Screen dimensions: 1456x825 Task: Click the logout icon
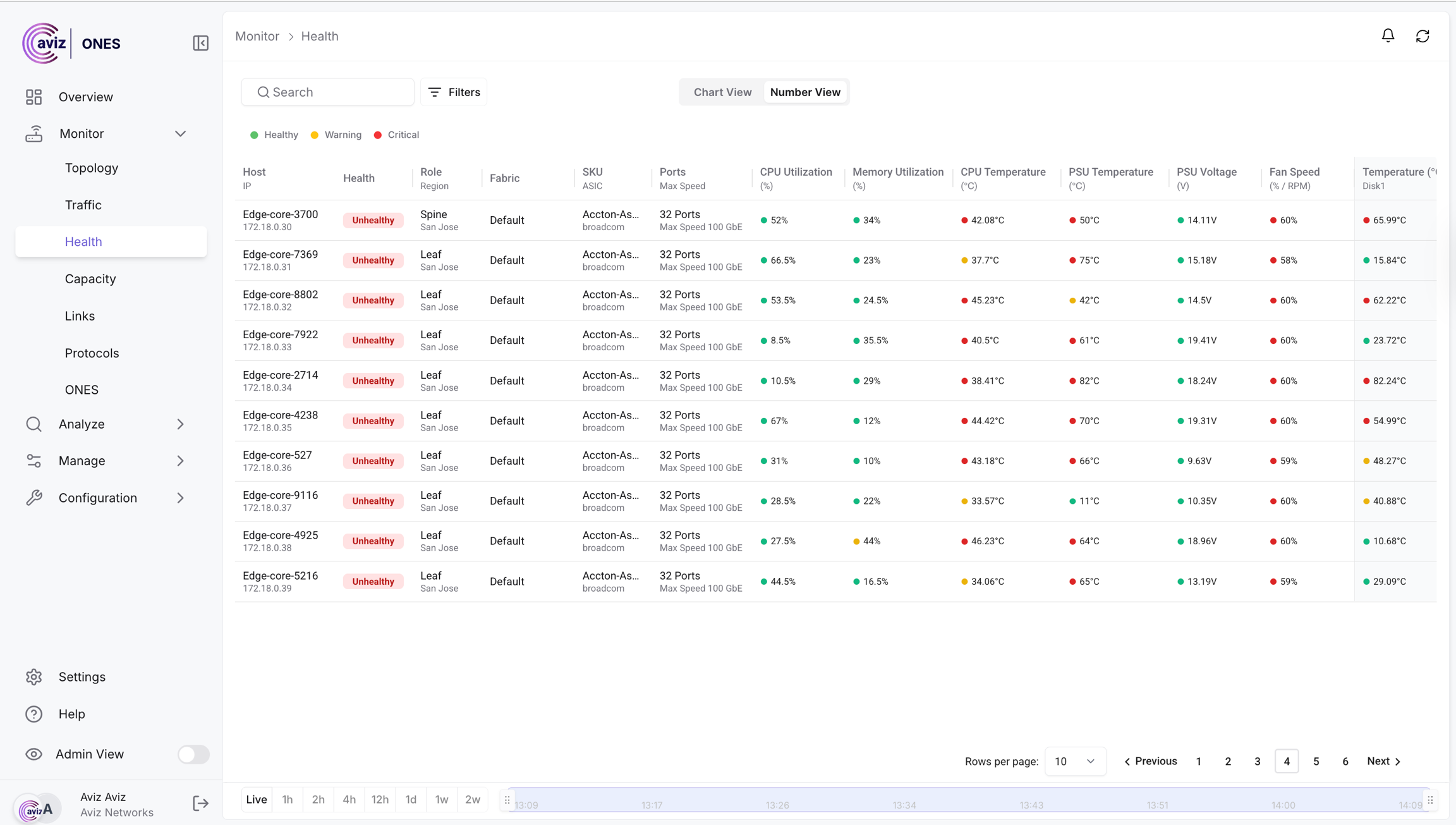click(x=200, y=804)
